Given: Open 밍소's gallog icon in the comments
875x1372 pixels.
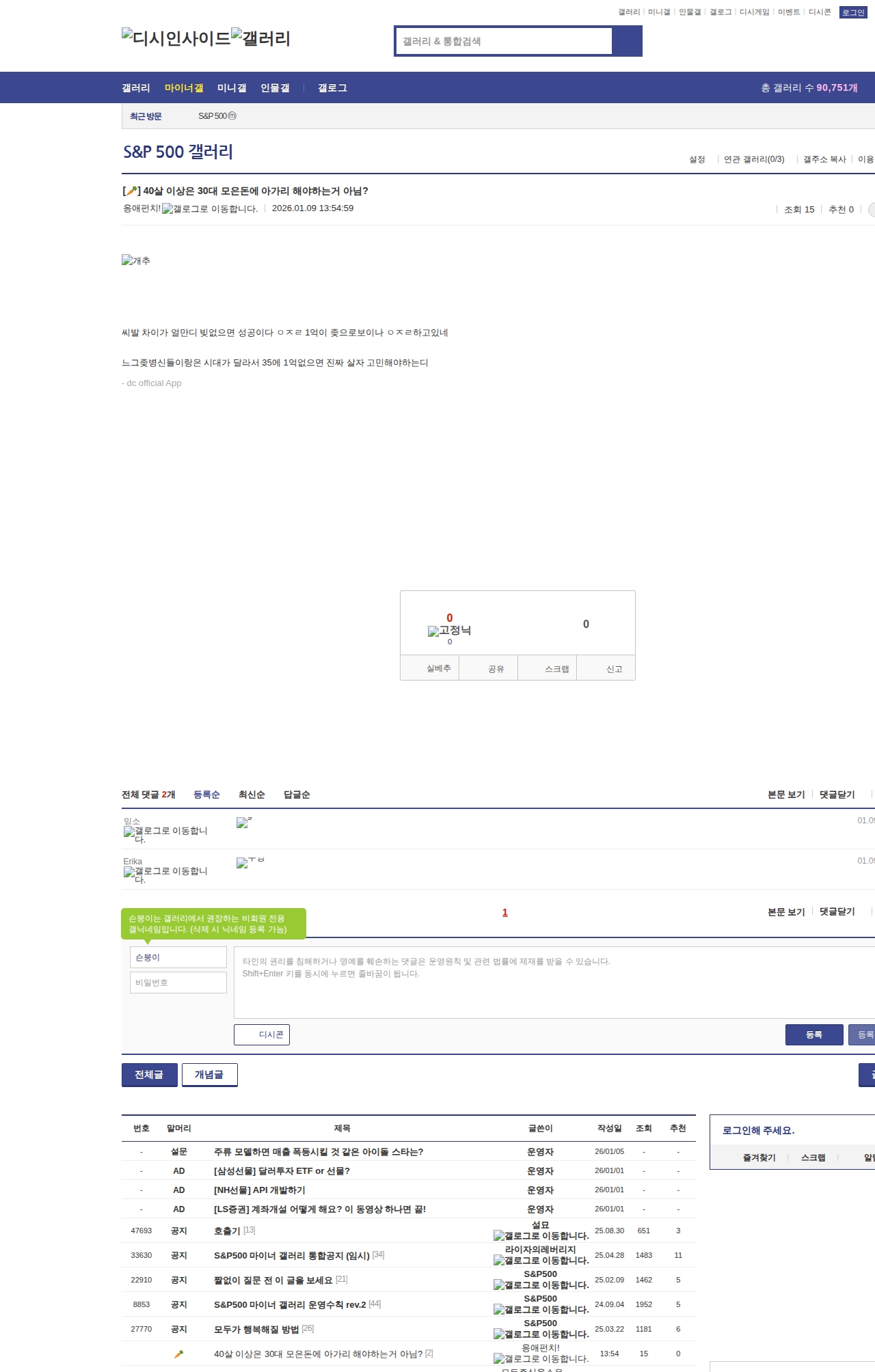Looking at the screenshot, I should point(165,835).
